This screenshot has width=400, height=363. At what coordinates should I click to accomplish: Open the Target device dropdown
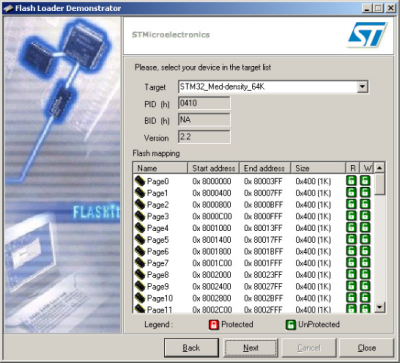362,87
